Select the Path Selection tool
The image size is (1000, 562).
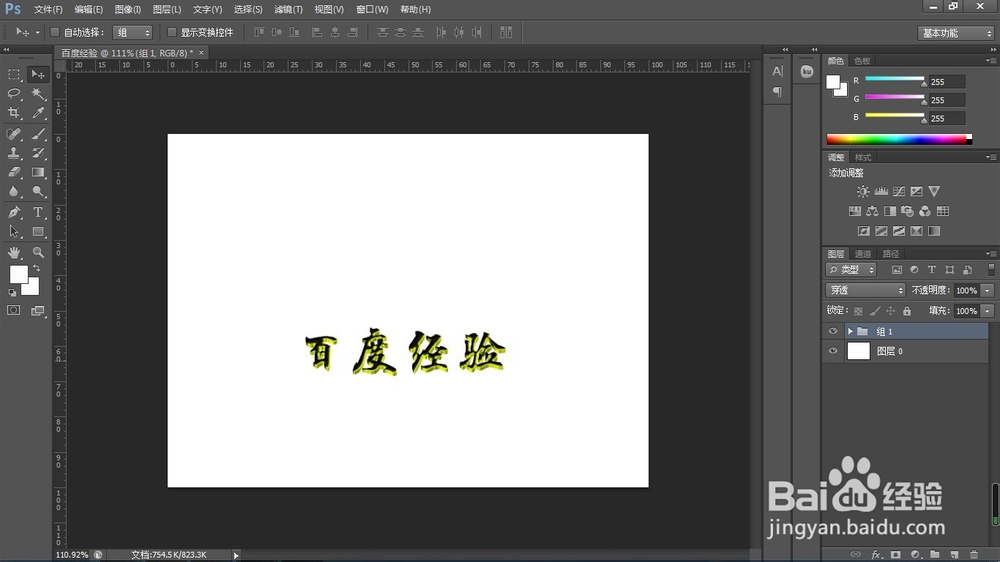point(14,232)
